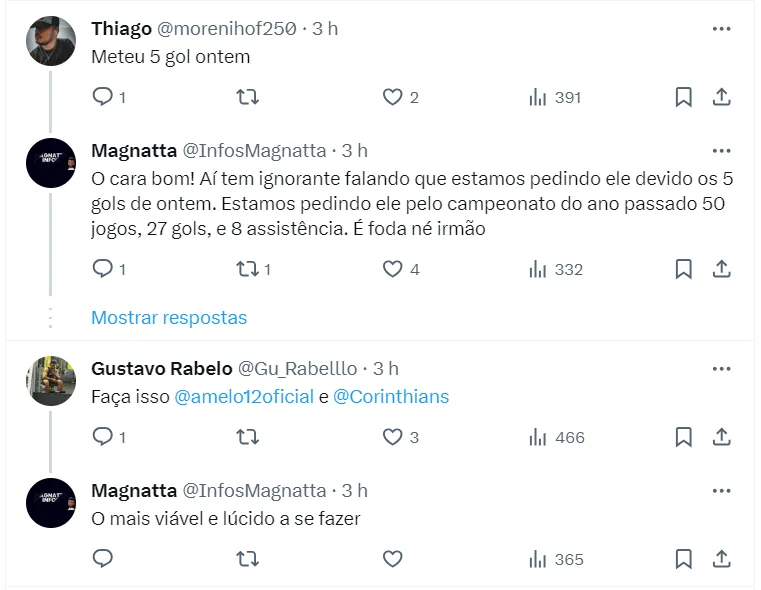Reply to Thiago's "Meteu 5 gol ontem" tweet
Viewport: 761px width, 590px height.
tap(102, 97)
